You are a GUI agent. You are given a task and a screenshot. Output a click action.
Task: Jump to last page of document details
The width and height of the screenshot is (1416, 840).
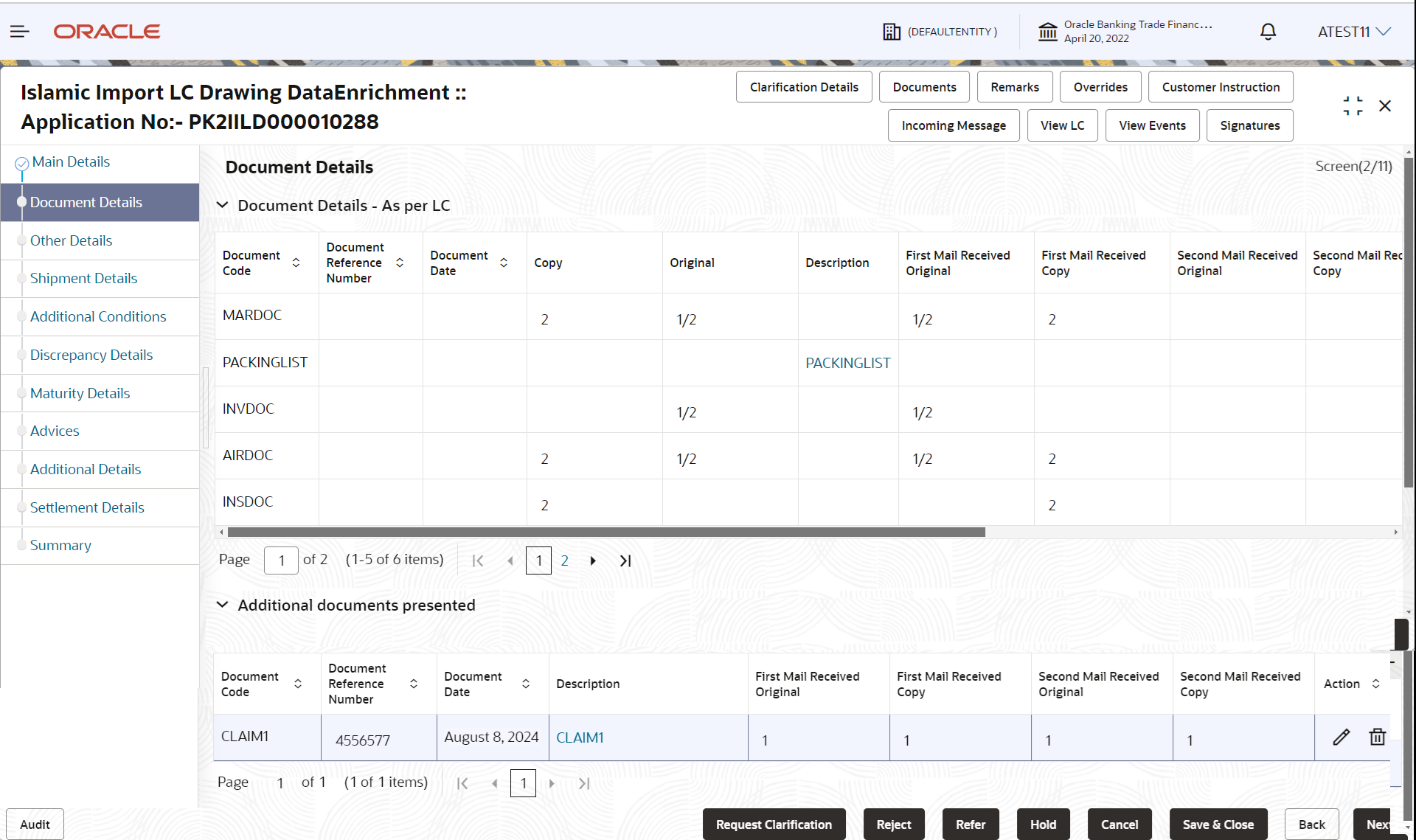pyautogui.click(x=625, y=560)
